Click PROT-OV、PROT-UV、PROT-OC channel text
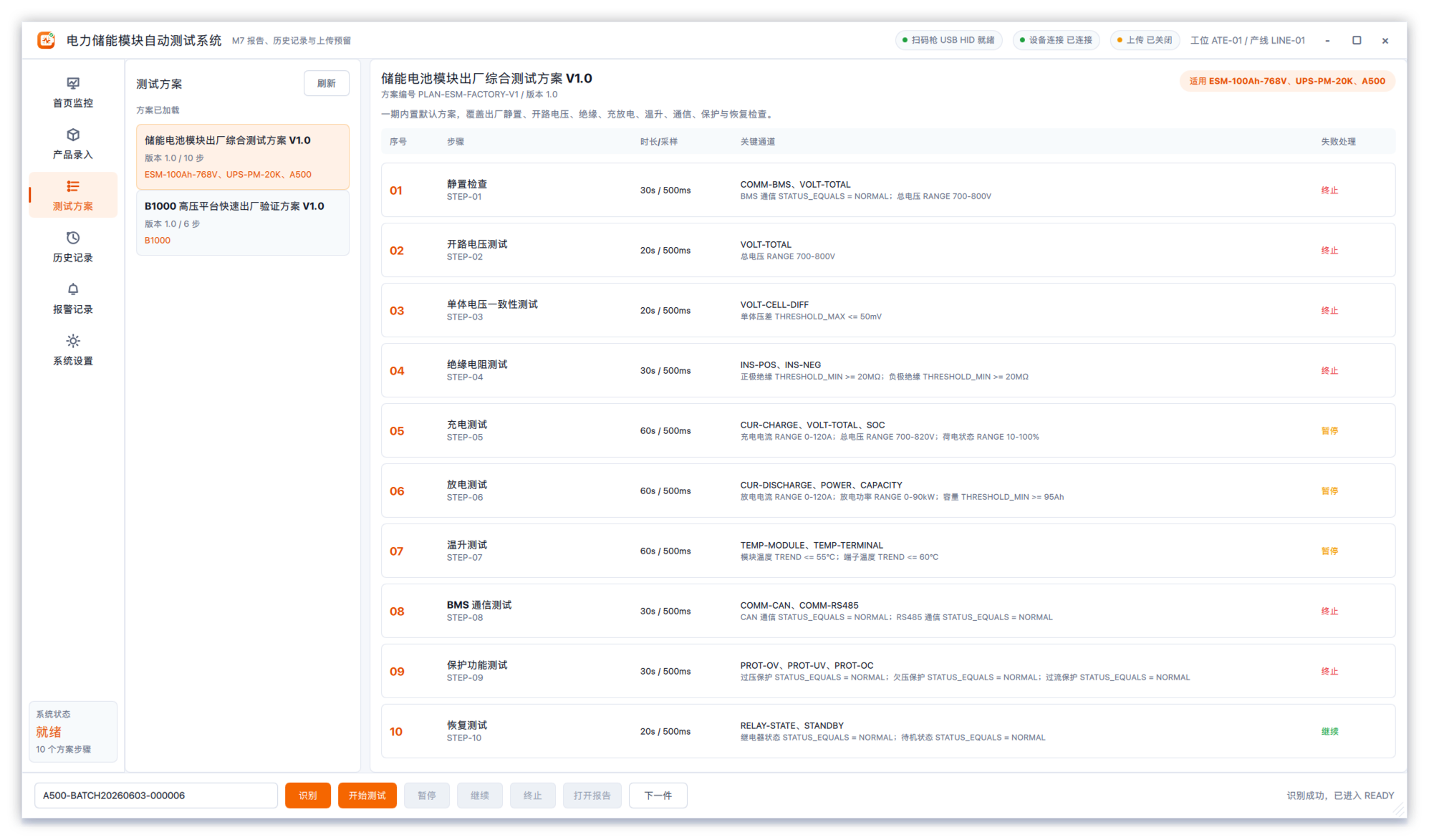 pos(807,666)
